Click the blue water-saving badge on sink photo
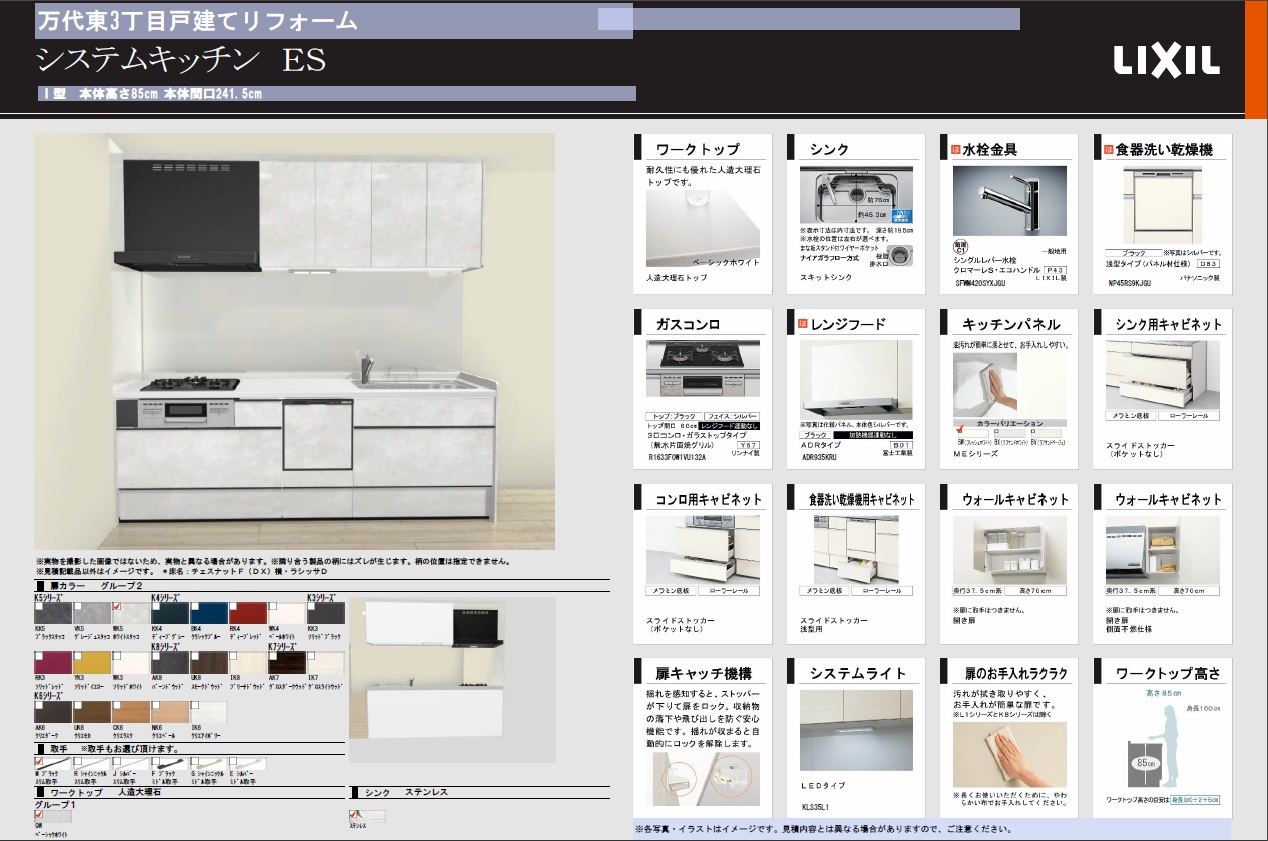This screenshot has width=1268, height=841. (903, 216)
